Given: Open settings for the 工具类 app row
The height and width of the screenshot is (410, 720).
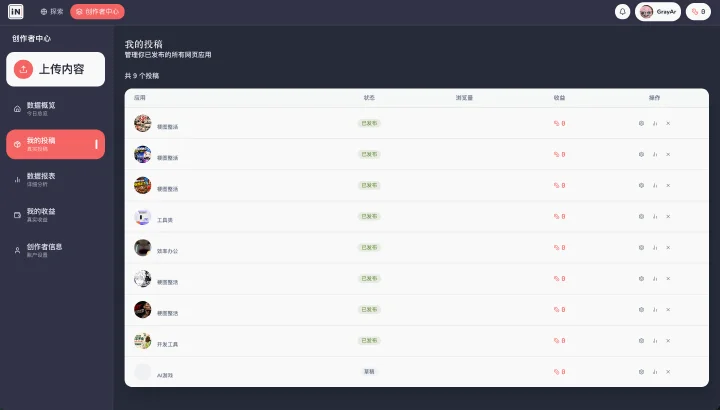Looking at the screenshot, I should tap(641, 217).
